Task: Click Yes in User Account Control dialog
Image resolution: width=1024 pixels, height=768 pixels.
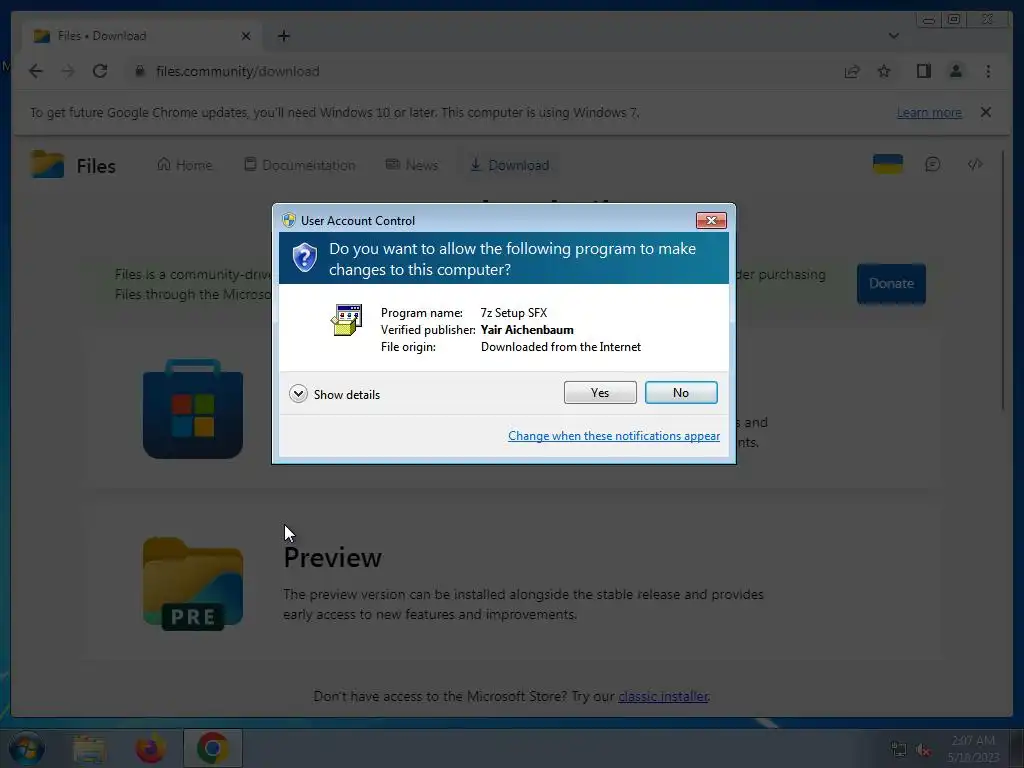Action: pos(600,392)
